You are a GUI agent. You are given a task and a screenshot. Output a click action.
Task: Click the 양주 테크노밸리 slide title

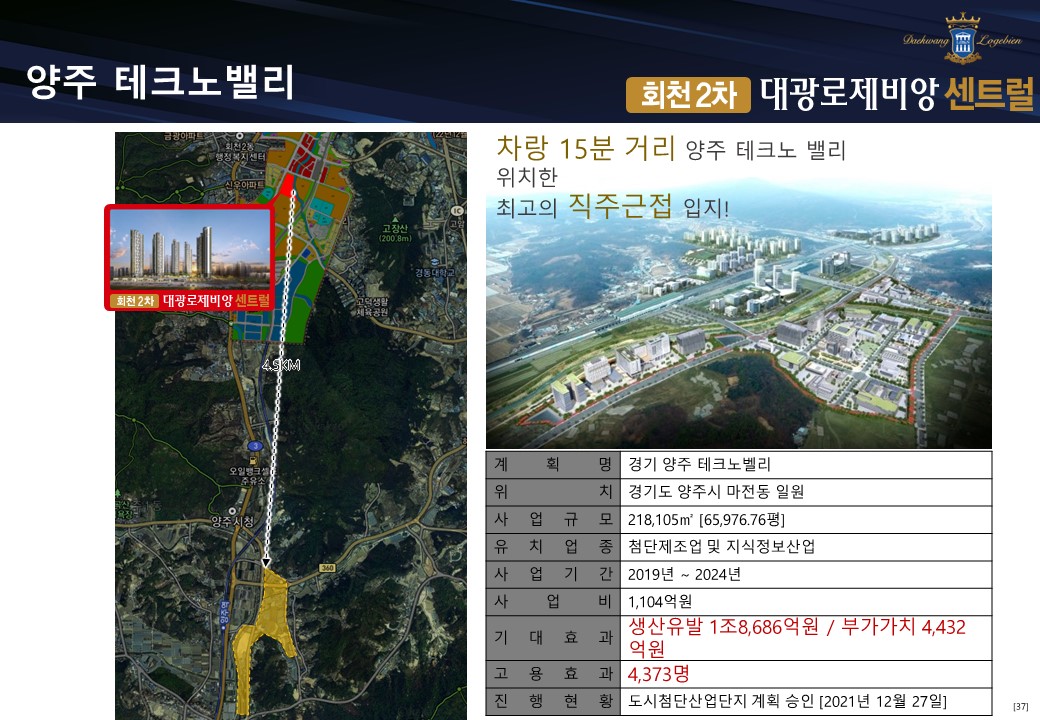[160, 82]
